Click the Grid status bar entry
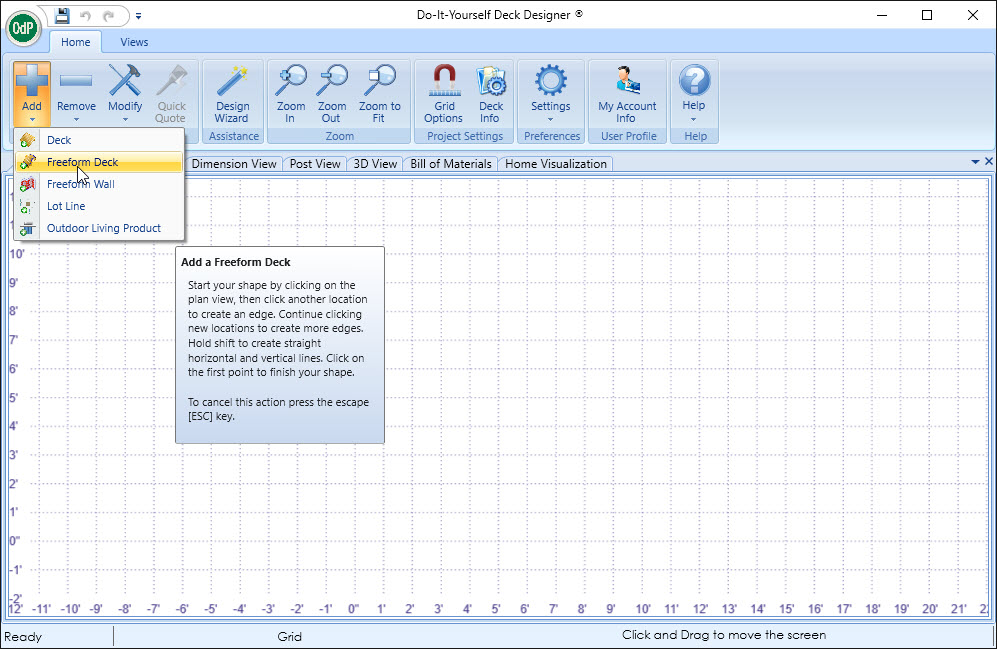997x649 pixels. coord(289,636)
